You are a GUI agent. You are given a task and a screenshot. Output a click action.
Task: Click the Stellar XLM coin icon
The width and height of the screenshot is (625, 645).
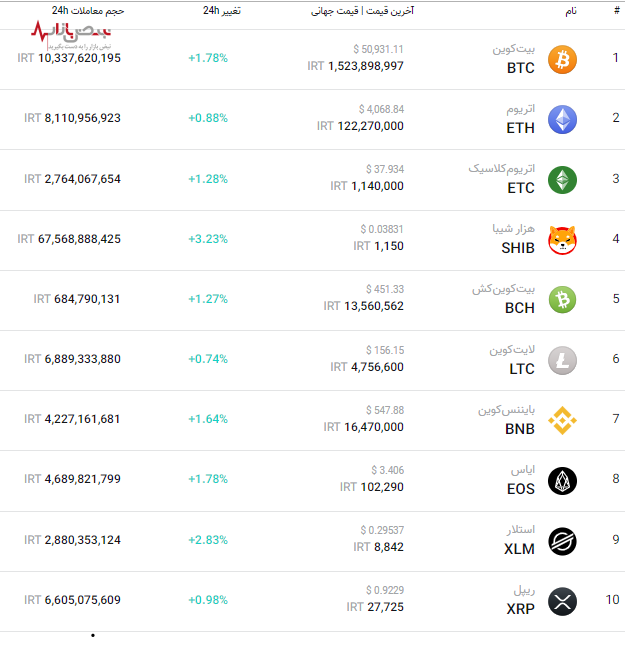562,540
